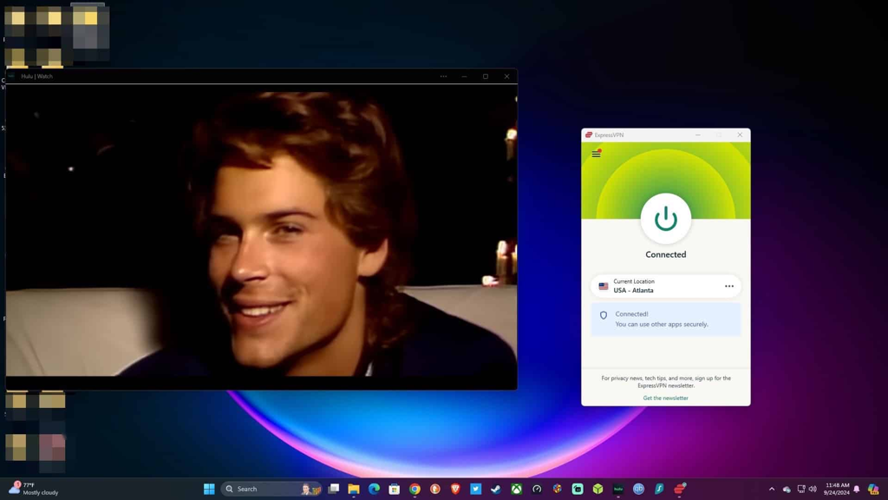Open Steam from the taskbar
Viewport: 888px width, 500px height.
(496, 489)
